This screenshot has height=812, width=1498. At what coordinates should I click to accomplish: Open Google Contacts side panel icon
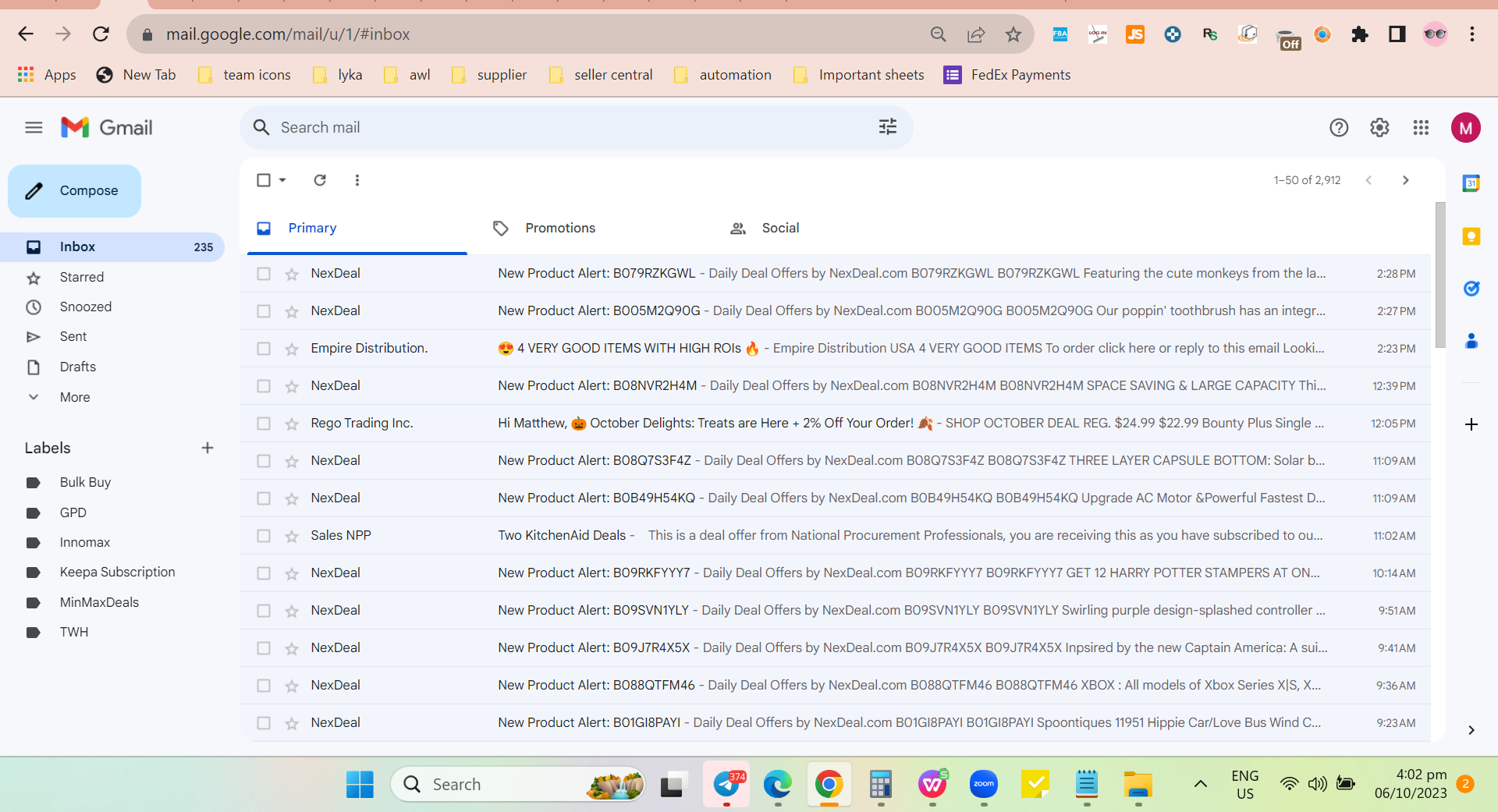click(x=1471, y=341)
